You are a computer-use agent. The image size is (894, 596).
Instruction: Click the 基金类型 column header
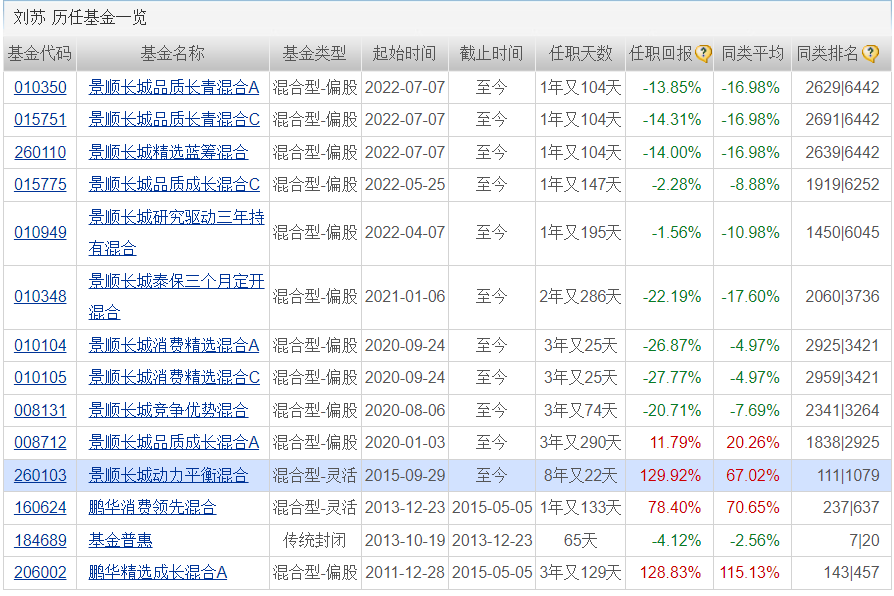pos(314,54)
